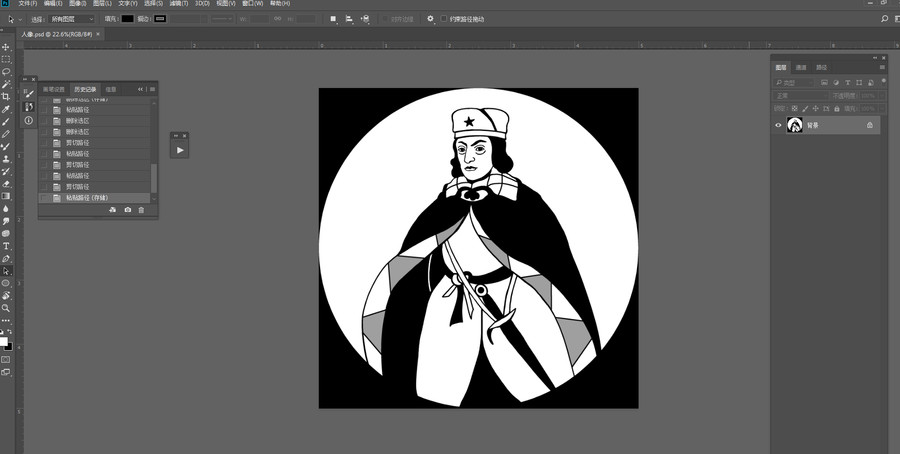Open the Layers panel flyout menu

(x=882, y=68)
